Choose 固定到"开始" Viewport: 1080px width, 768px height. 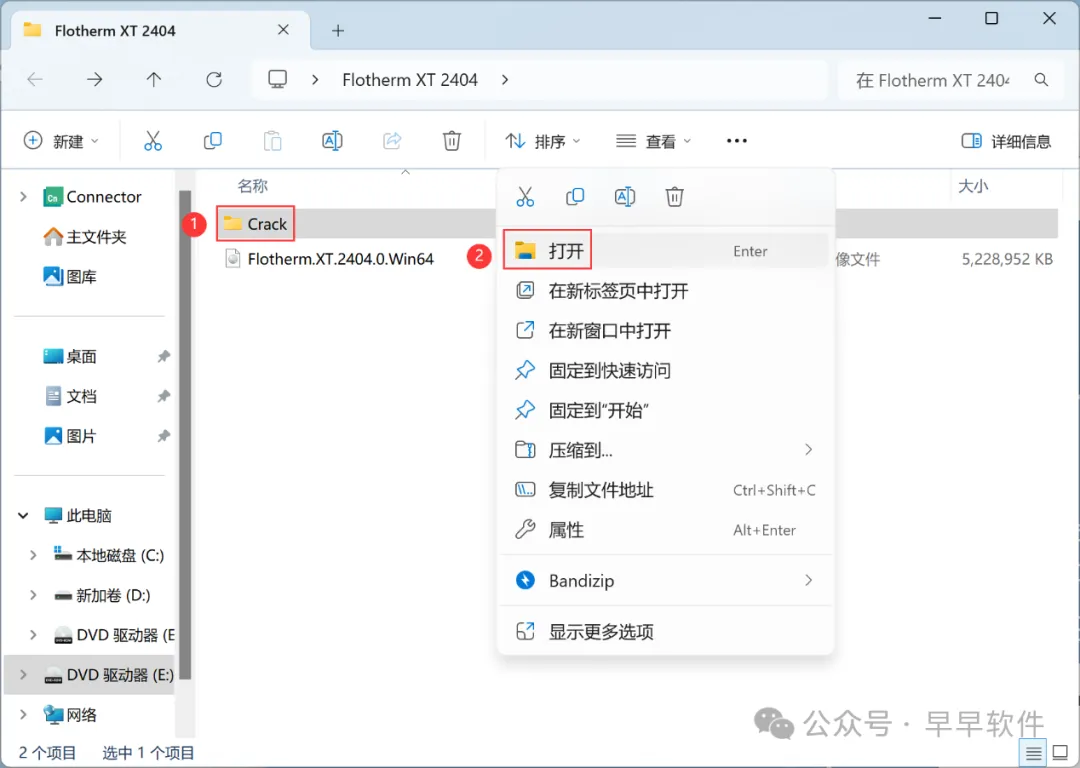pyautogui.click(x=665, y=411)
